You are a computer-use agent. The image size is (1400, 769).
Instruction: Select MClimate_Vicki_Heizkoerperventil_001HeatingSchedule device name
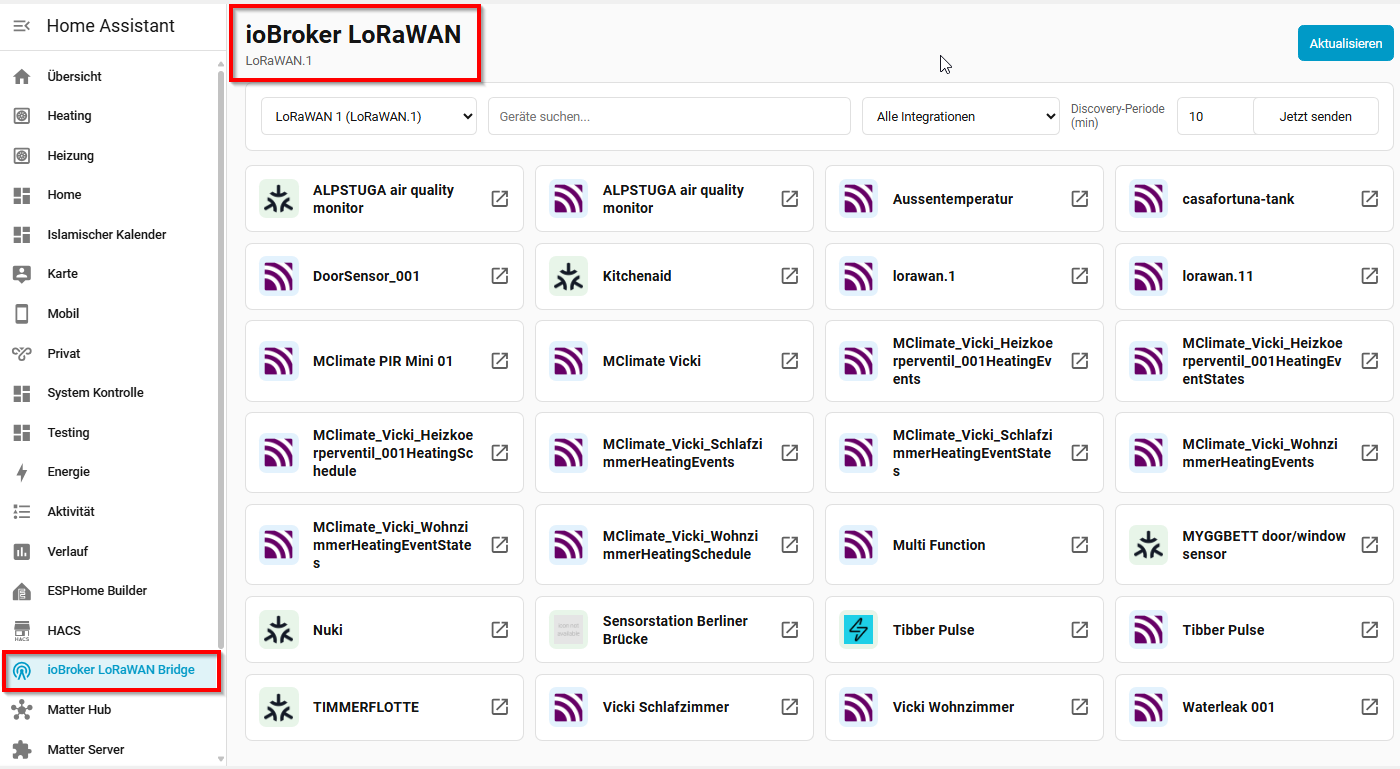click(393, 453)
